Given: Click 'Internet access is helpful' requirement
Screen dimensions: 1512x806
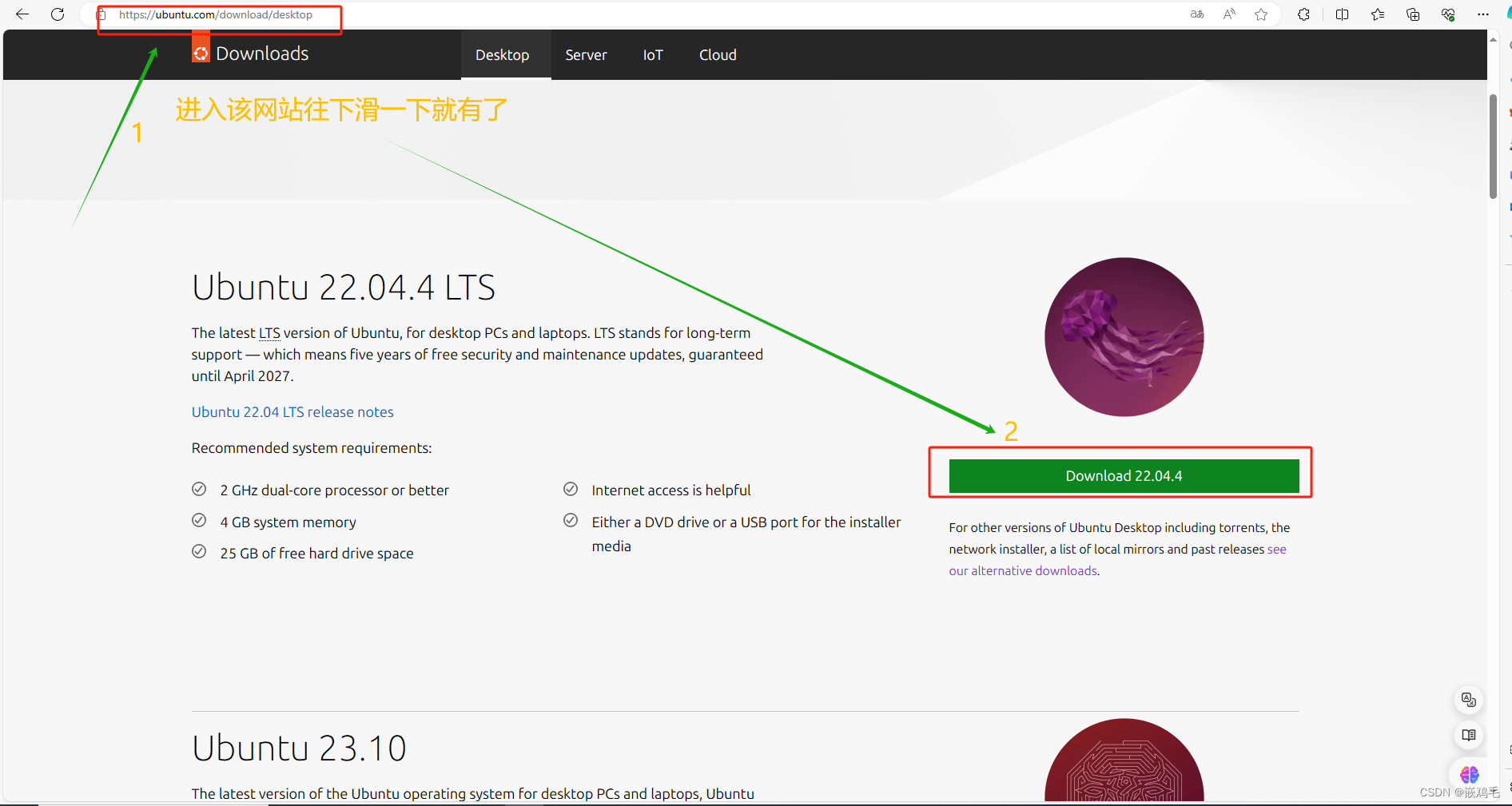Looking at the screenshot, I should coord(671,490).
